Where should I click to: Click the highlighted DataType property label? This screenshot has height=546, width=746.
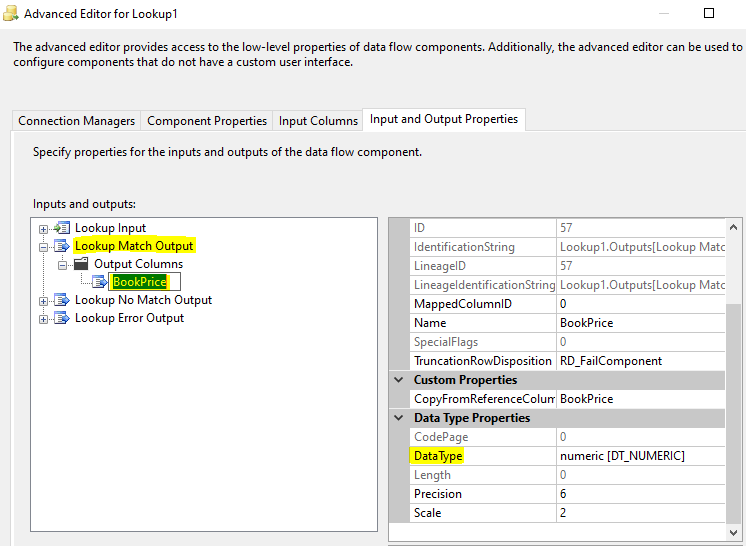pyautogui.click(x=438, y=456)
